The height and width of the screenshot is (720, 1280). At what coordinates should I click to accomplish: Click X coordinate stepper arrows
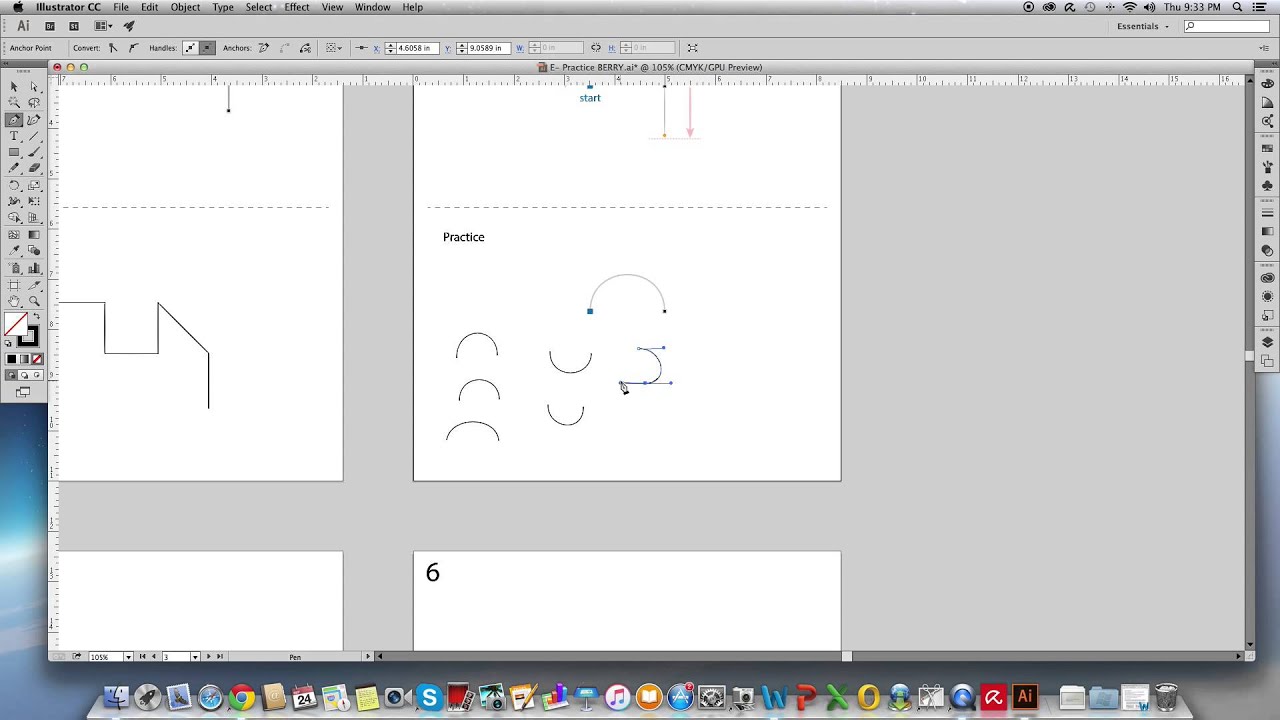(390, 48)
